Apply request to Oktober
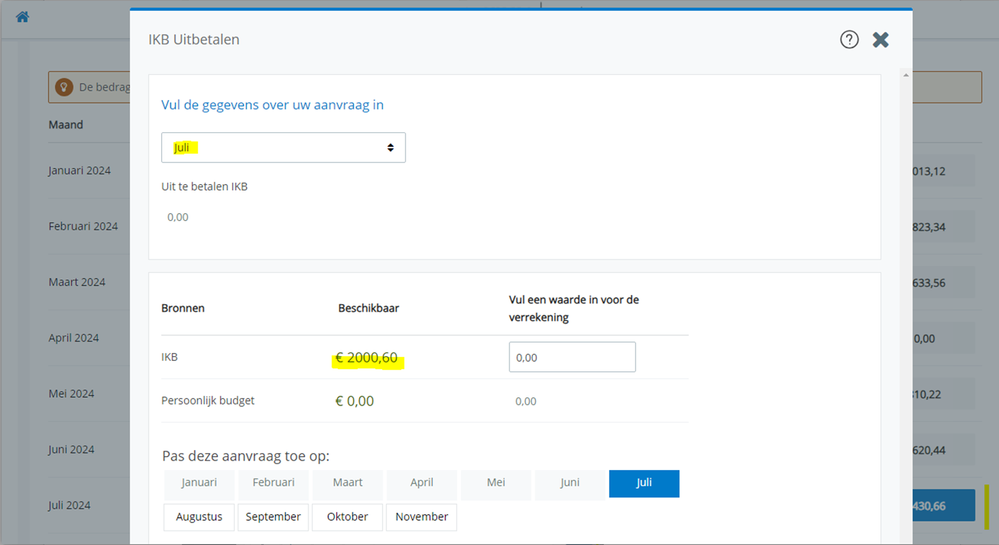 [x=347, y=517]
